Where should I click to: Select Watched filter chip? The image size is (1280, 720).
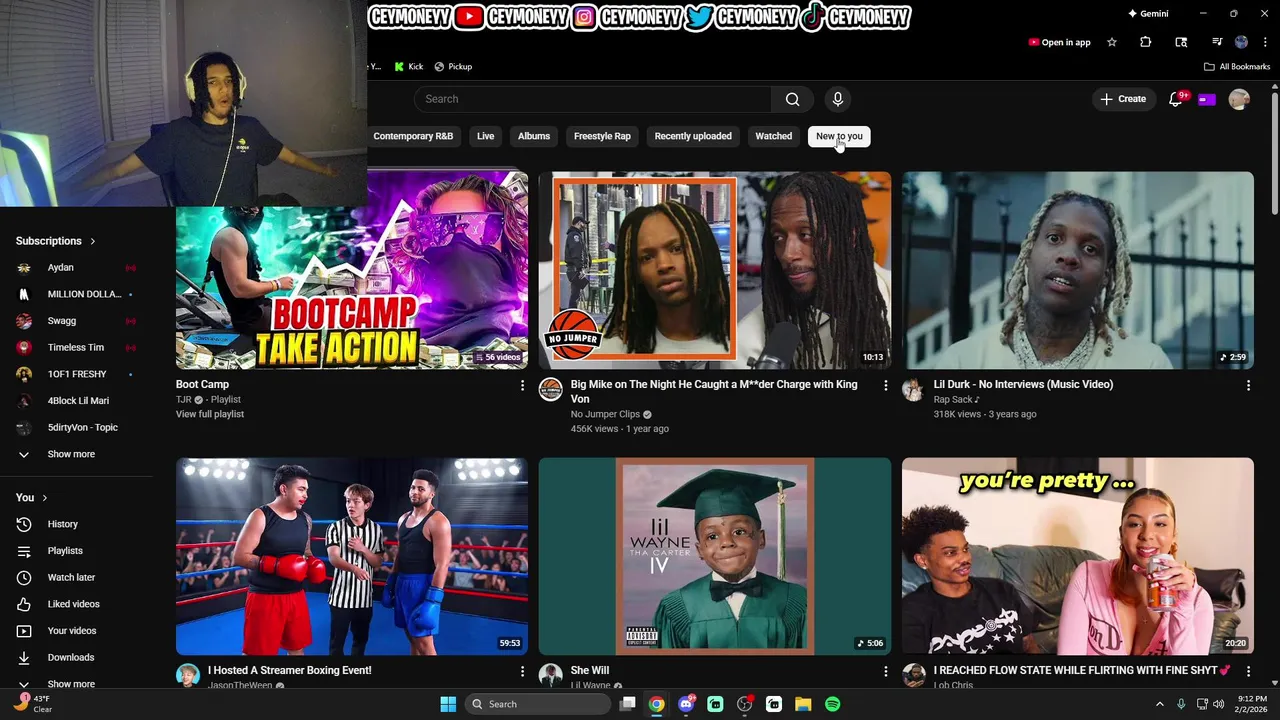coord(774,136)
